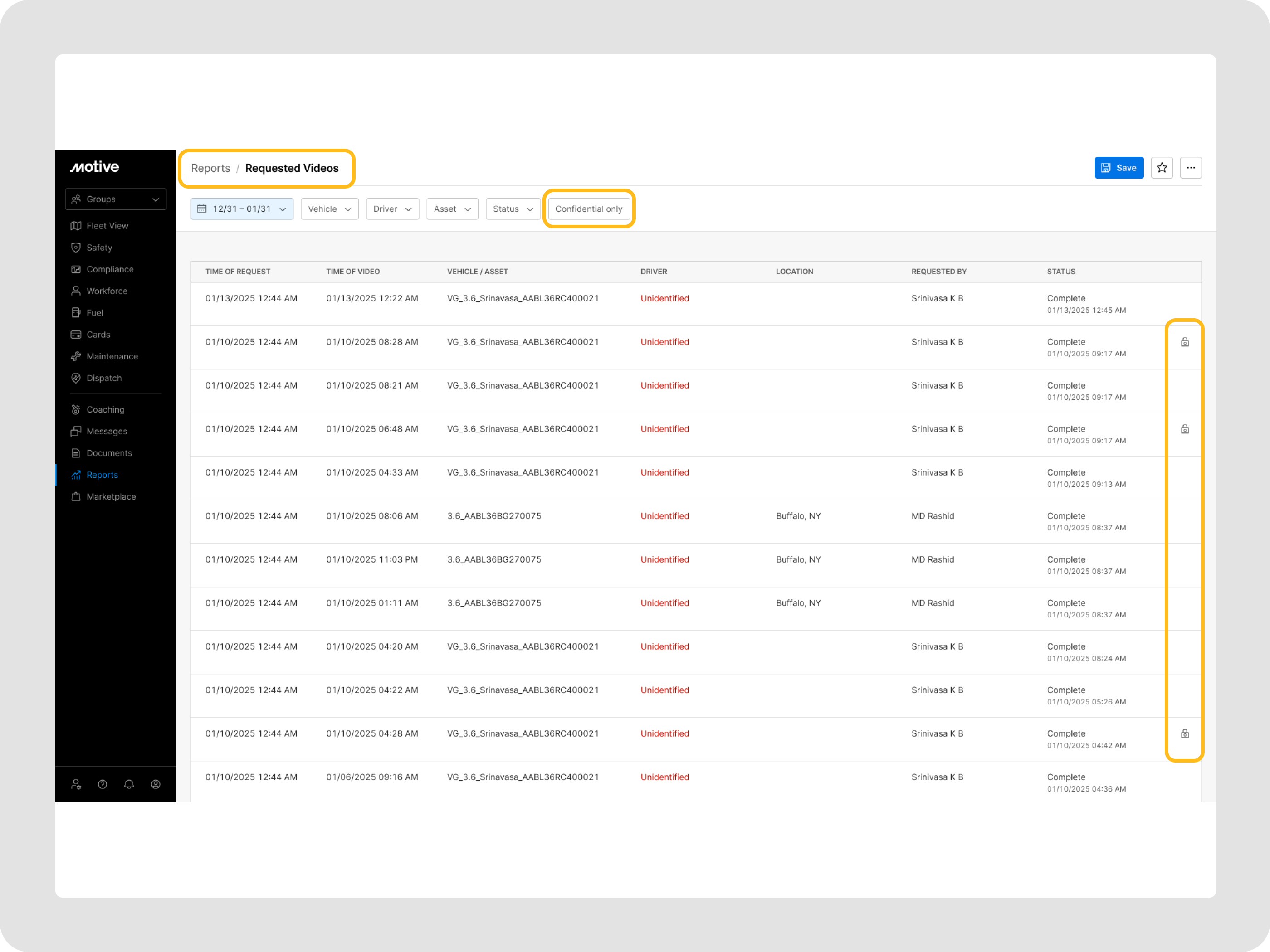Image resolution: width=1270 pixels, height=952 pixels.
Task: Click the lock icon on 04:28 AM row
Action: coord(1184,733)
